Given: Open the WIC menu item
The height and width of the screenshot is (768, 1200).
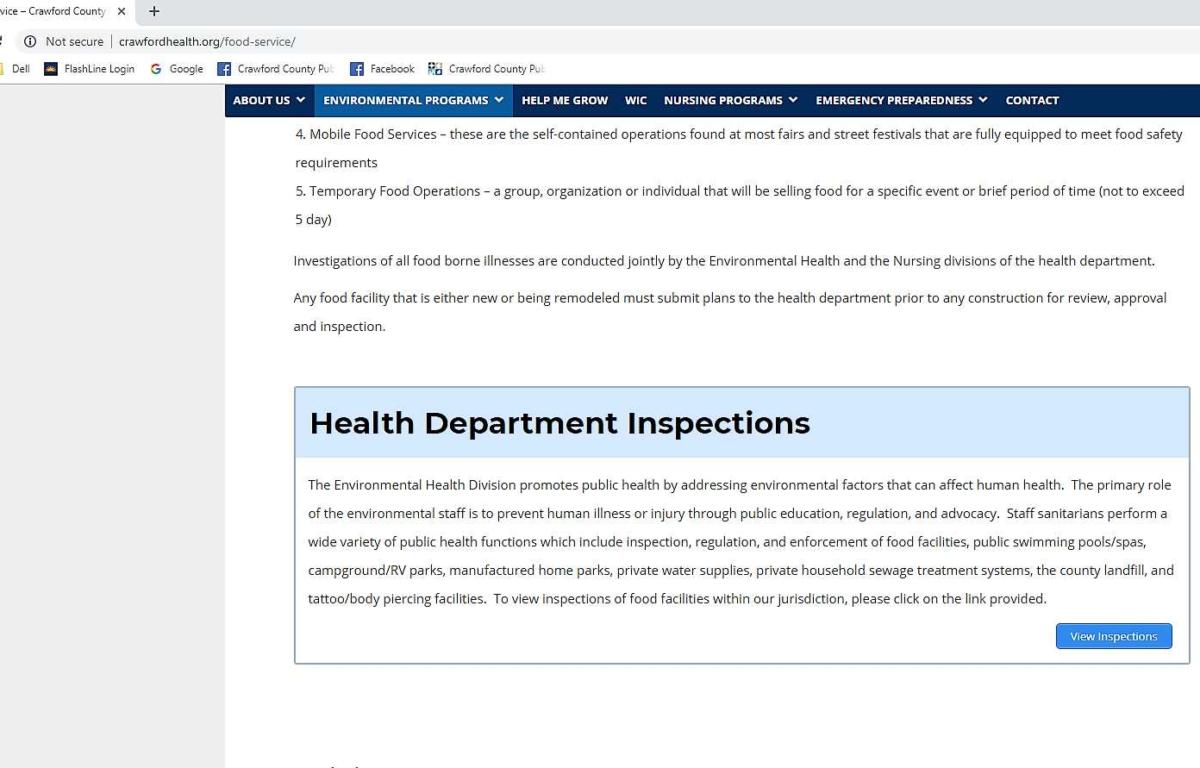Looking at the screenshot, I should pos(636,100).
